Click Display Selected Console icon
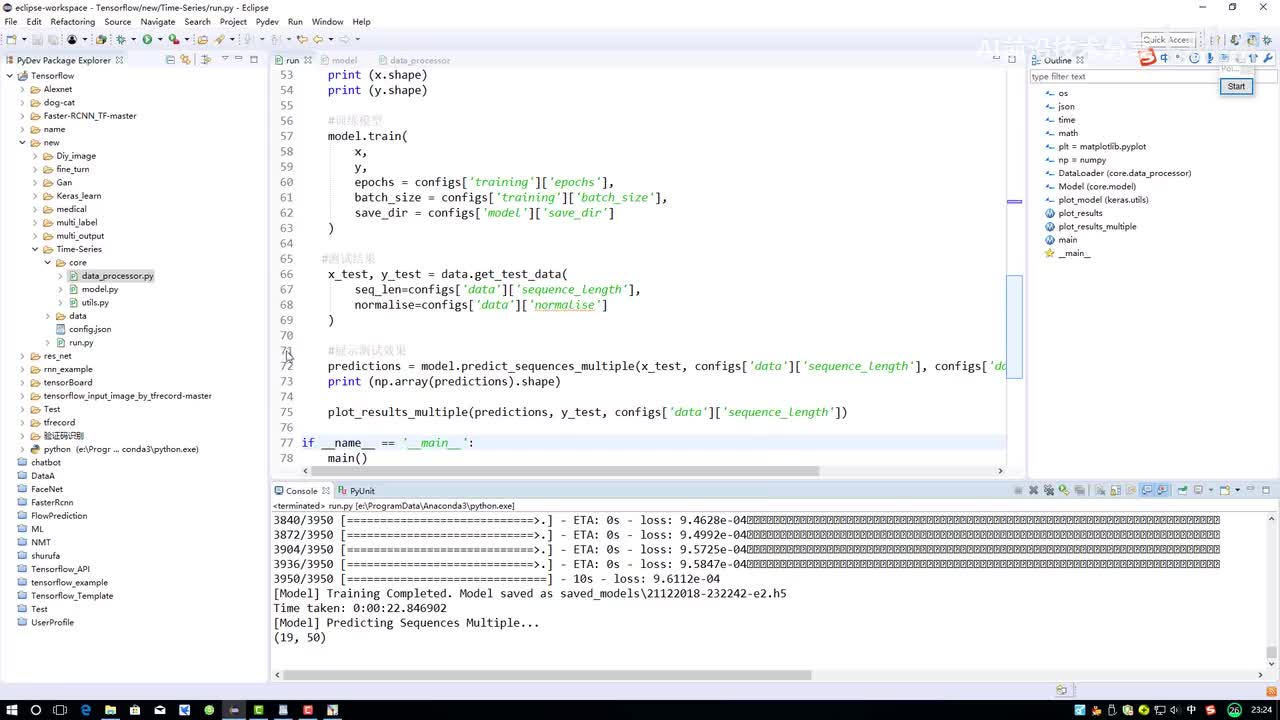Screen dimensions: 1280x720 pyautogui.click(x=1198, y=491)
